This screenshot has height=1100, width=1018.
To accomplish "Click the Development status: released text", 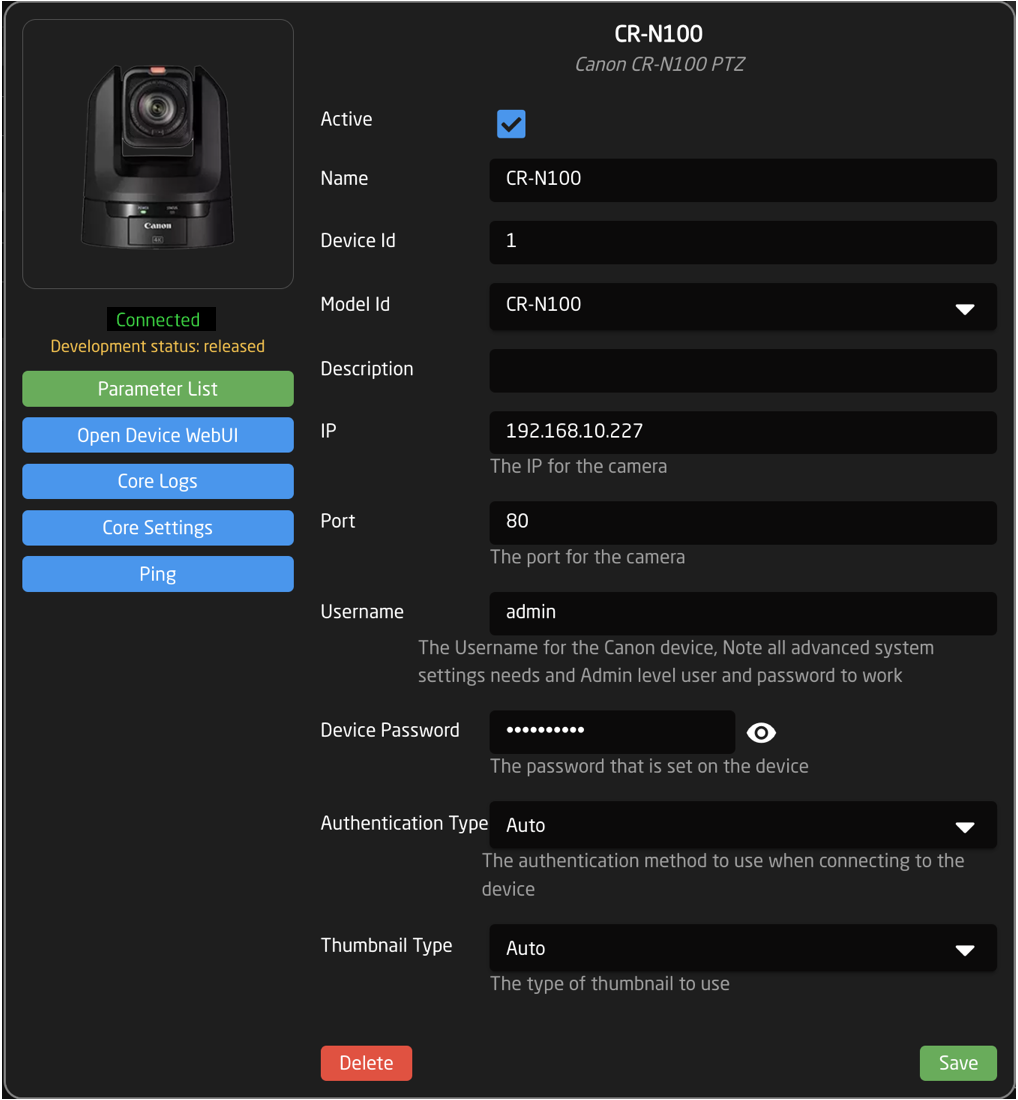I will tap(158, 346).
